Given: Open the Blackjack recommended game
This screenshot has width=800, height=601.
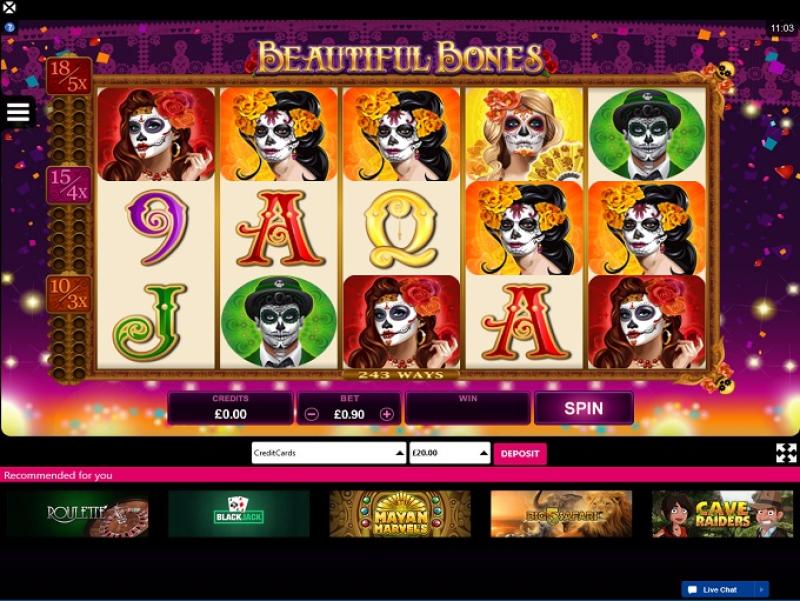Looking at the screenshot, I should (x=239, y=513).
